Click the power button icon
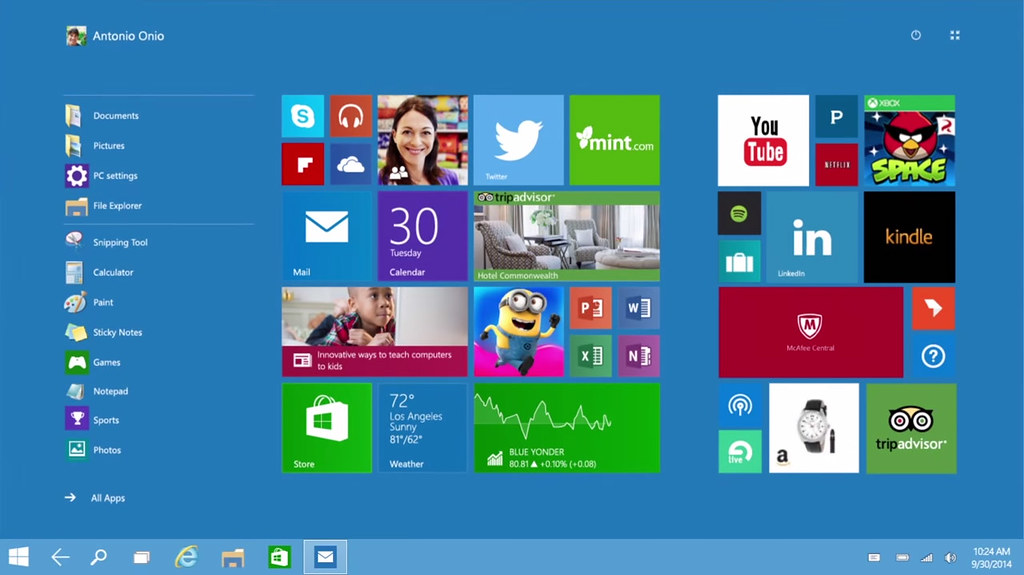Screen dimensions: 1024x575 [x=916, y=35]
